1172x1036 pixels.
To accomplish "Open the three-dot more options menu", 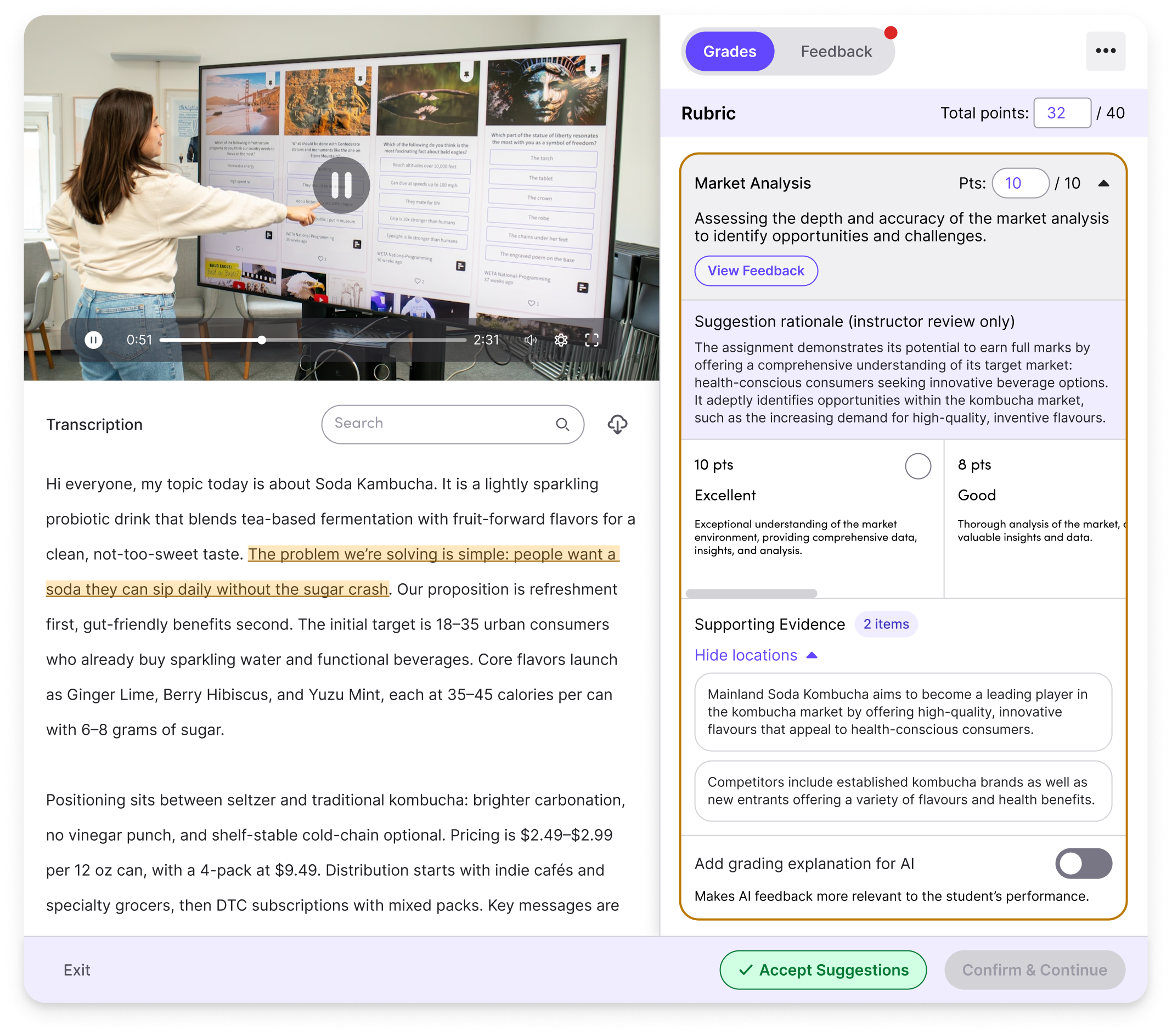I will (x=1105, y=51).
